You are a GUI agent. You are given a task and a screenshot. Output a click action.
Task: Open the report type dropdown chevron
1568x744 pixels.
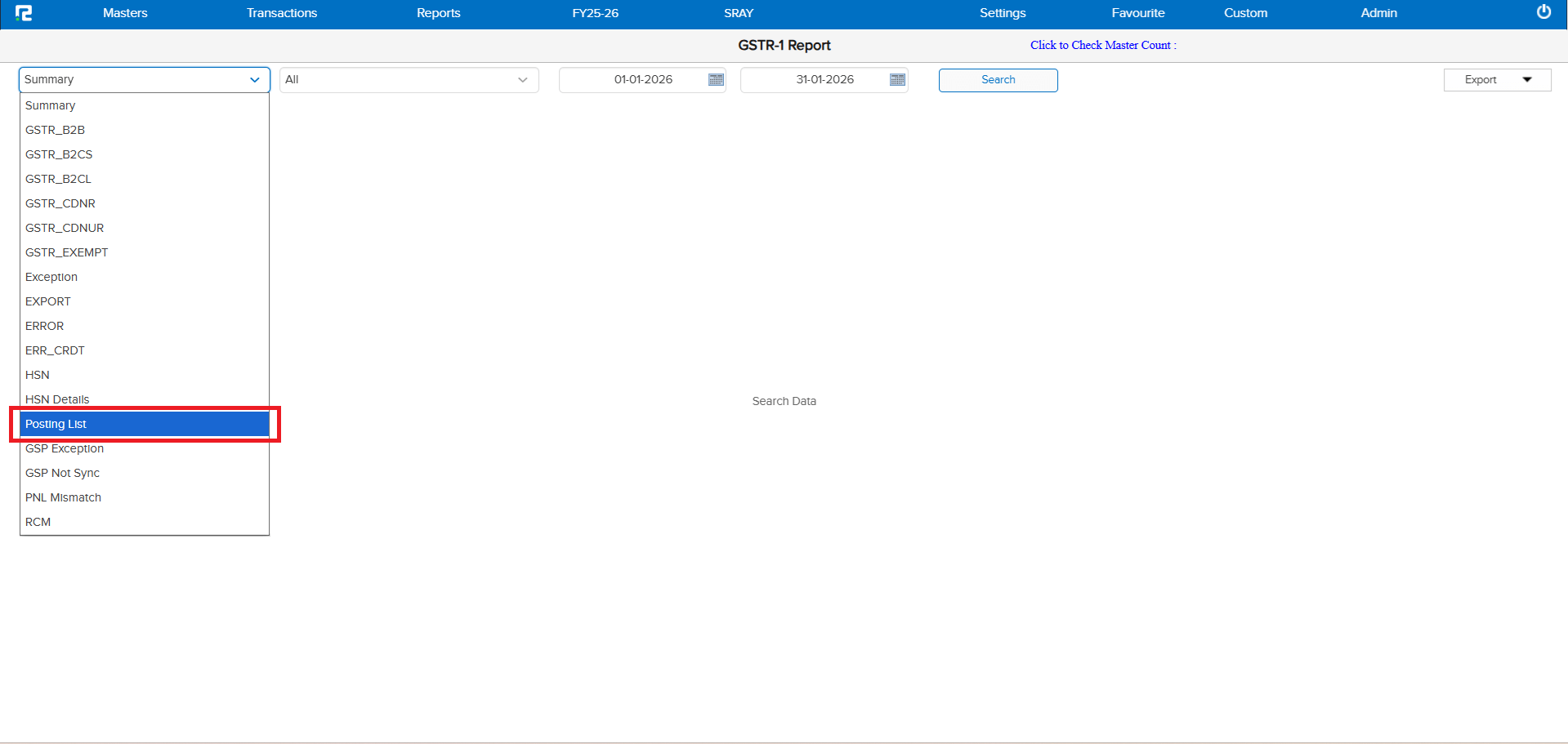tap(254, 80)
